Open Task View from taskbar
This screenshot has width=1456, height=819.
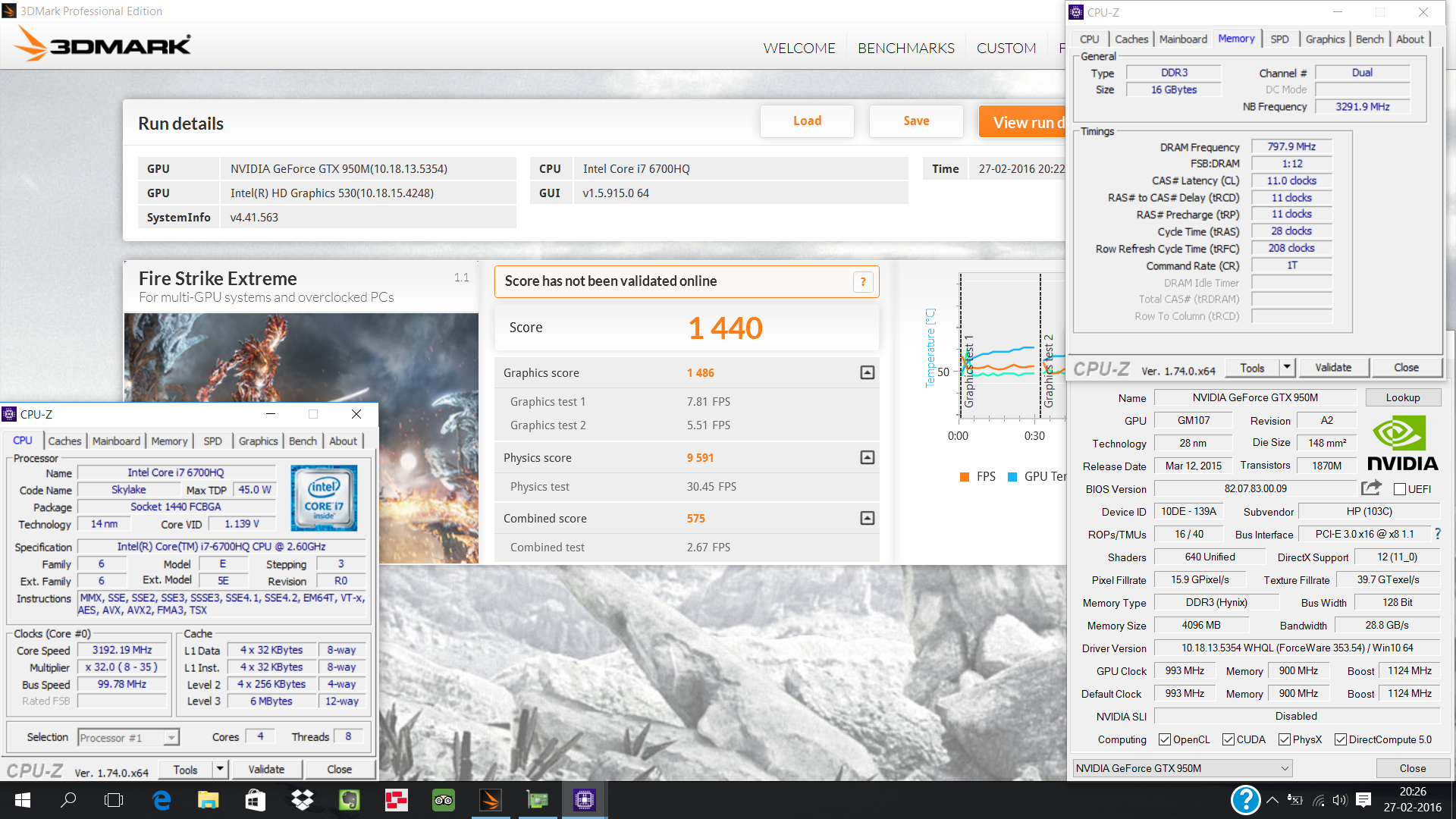114,800
